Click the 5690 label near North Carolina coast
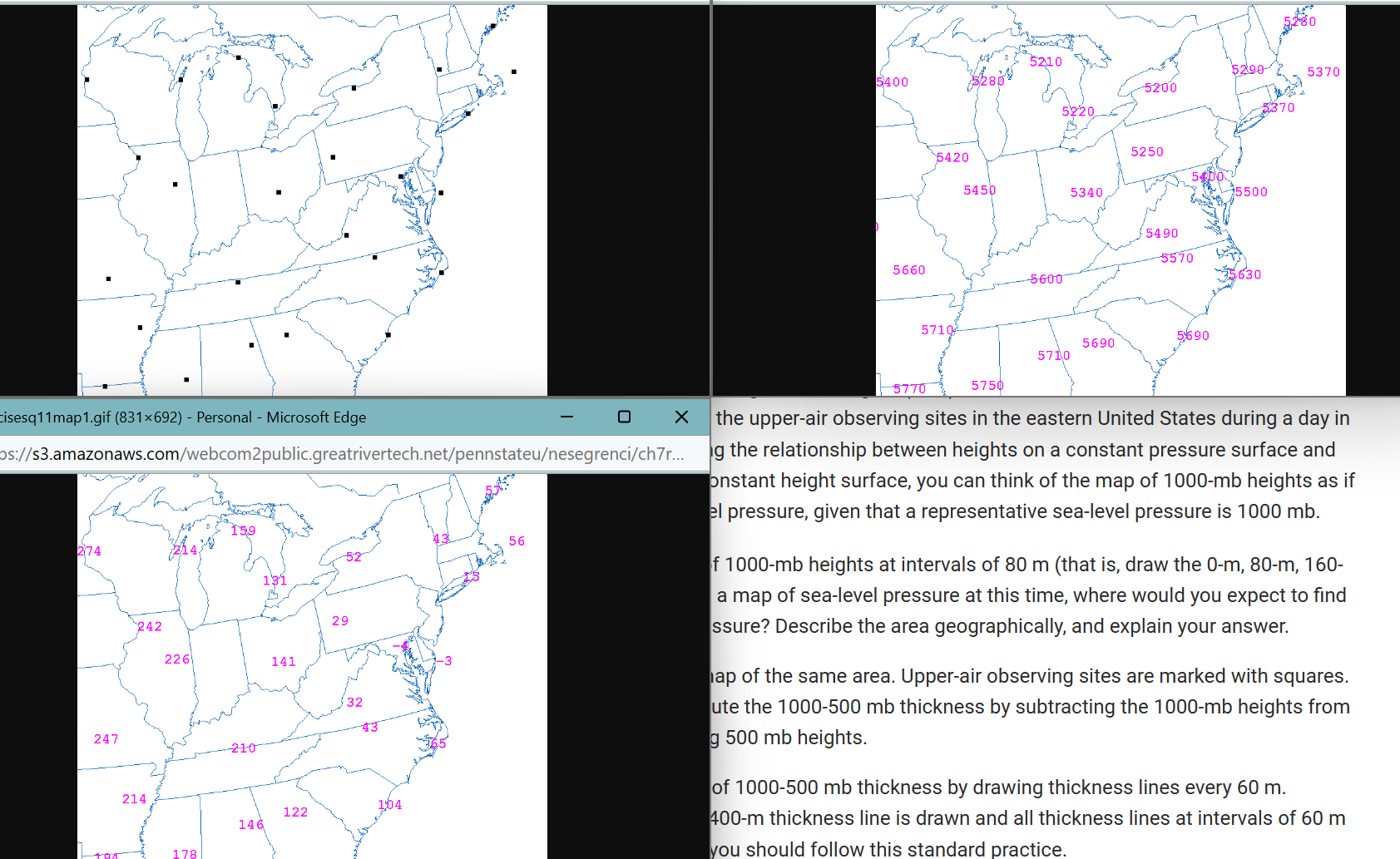1400x859 pixels. (1194, 336)
